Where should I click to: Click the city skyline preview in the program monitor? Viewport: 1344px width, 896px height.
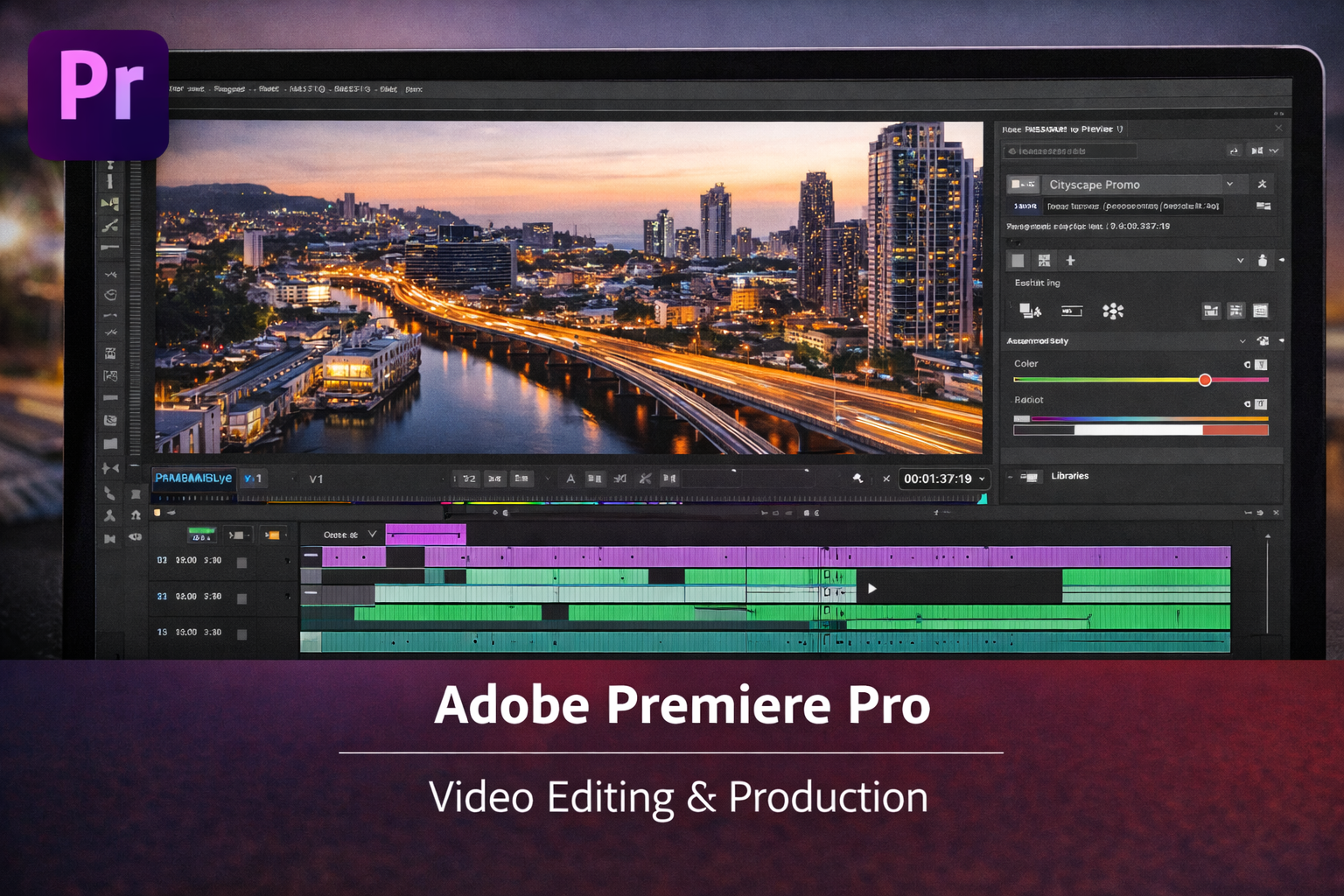click(x=569, y=287)
